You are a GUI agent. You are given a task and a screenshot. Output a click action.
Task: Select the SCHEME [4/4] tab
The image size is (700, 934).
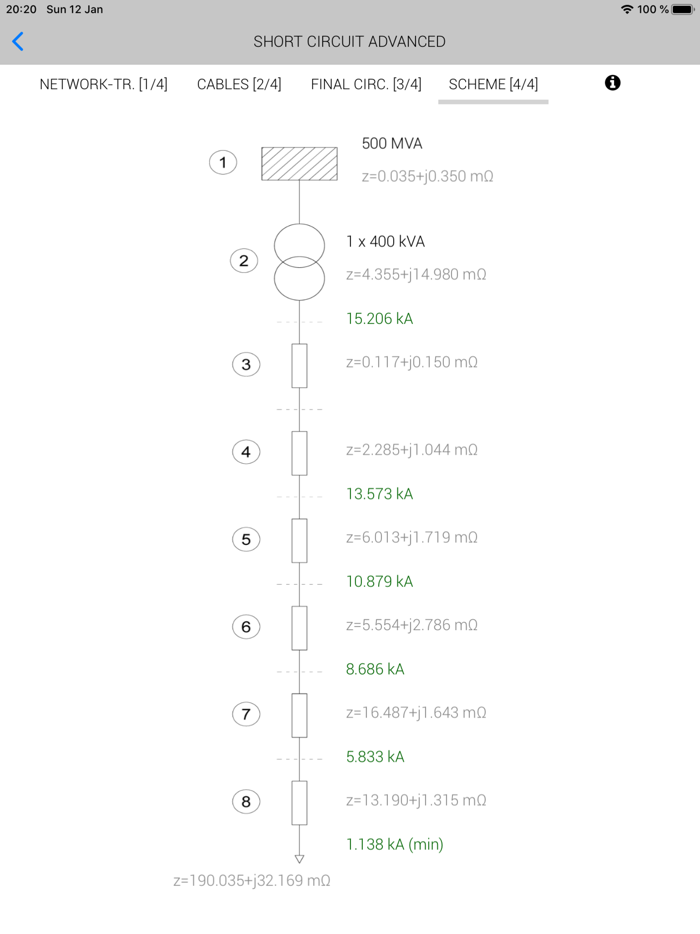(x=493, y=84)
